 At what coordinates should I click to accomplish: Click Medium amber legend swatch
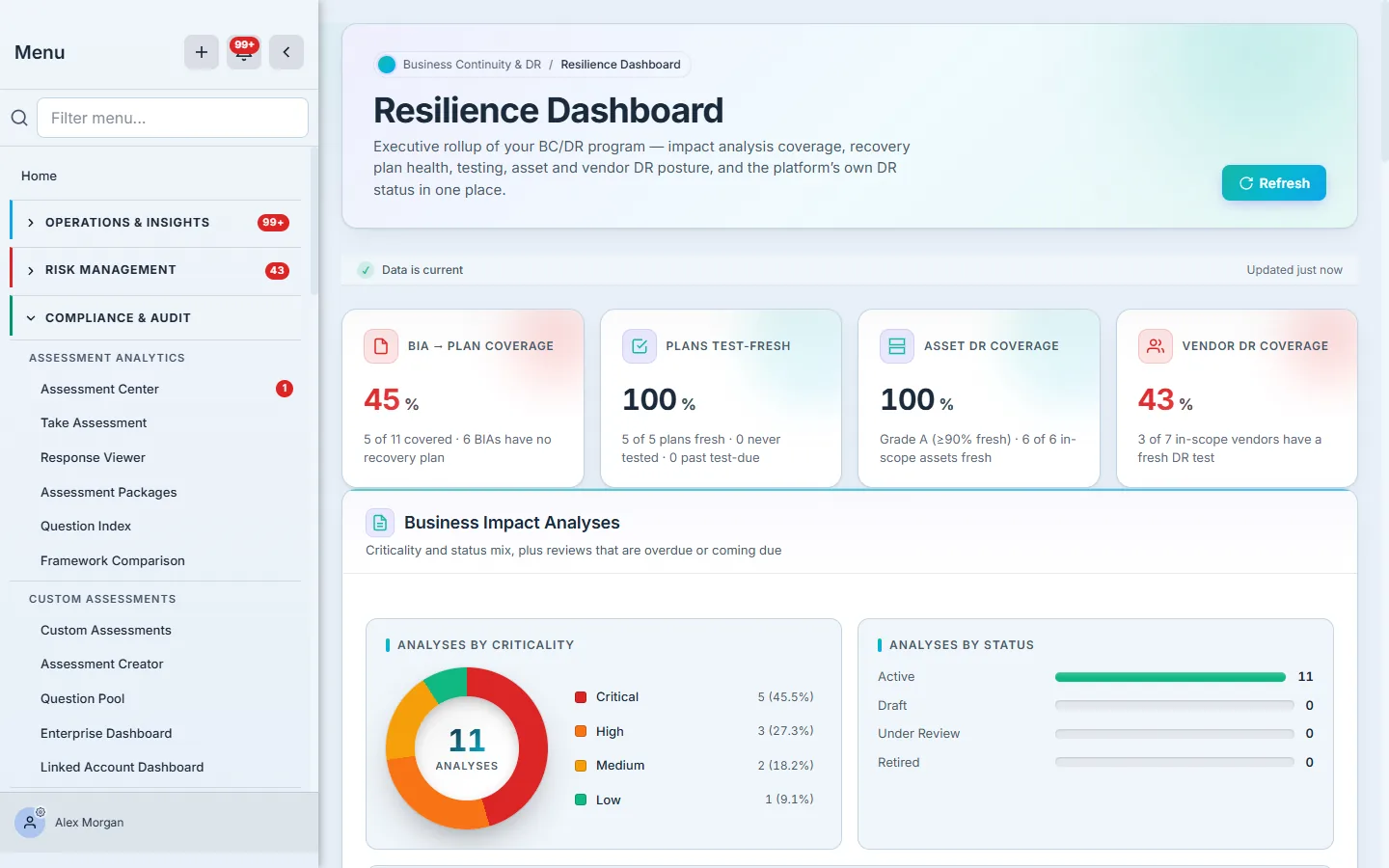click(x=581, y=765)
